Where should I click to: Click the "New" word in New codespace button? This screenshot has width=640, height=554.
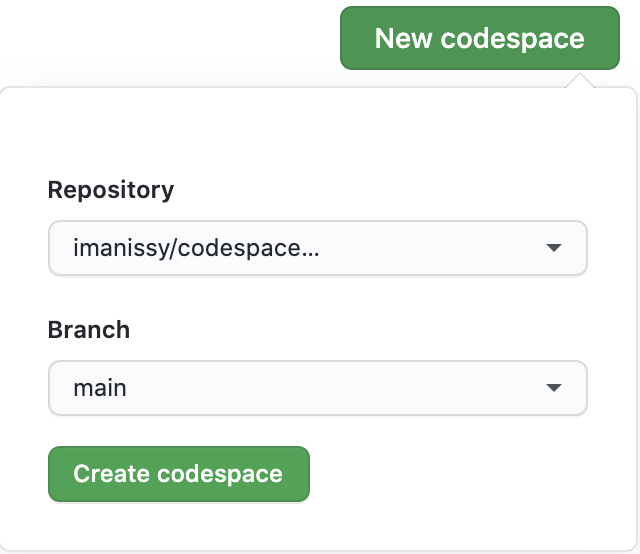[404, 39]
